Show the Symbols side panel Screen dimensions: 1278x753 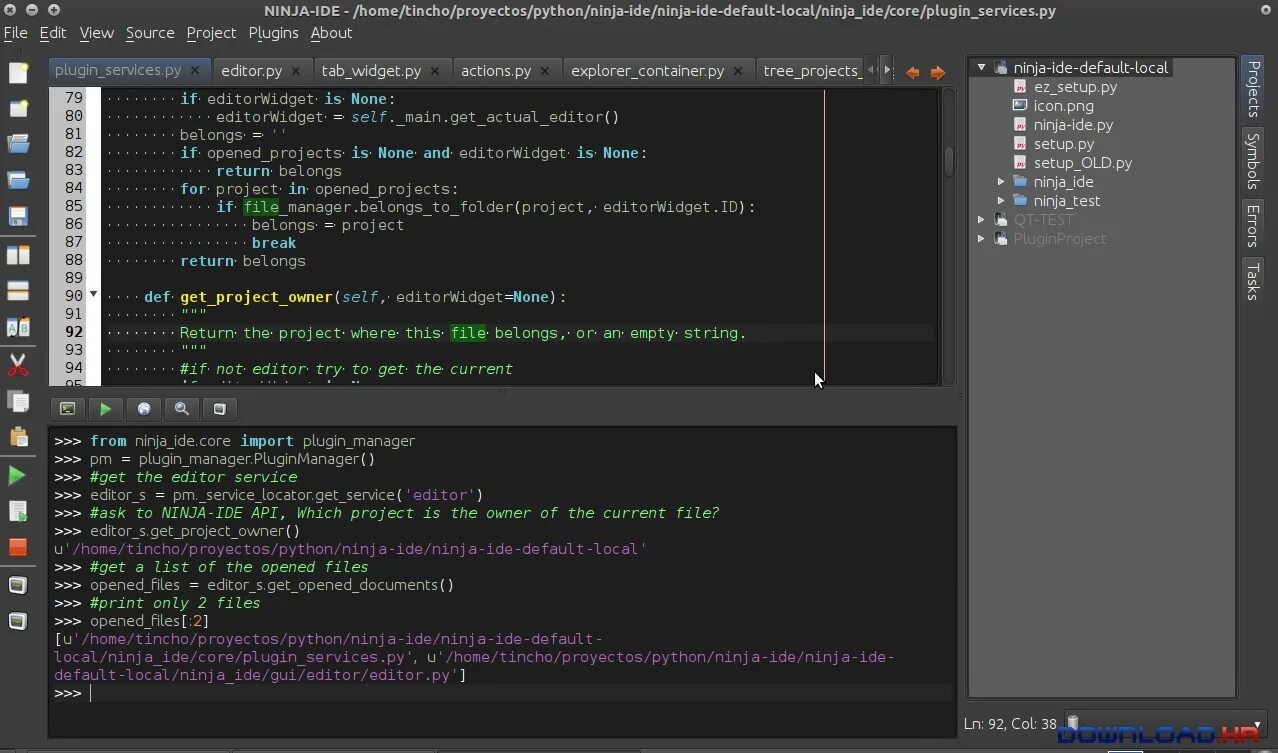coord(1252,160)
